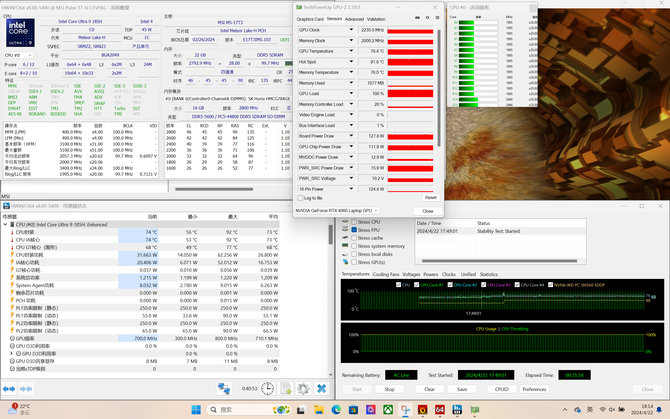Toggle NVMe WD PC SN560 graph checkbox
The image size is (670, 419).
(550, 285)
